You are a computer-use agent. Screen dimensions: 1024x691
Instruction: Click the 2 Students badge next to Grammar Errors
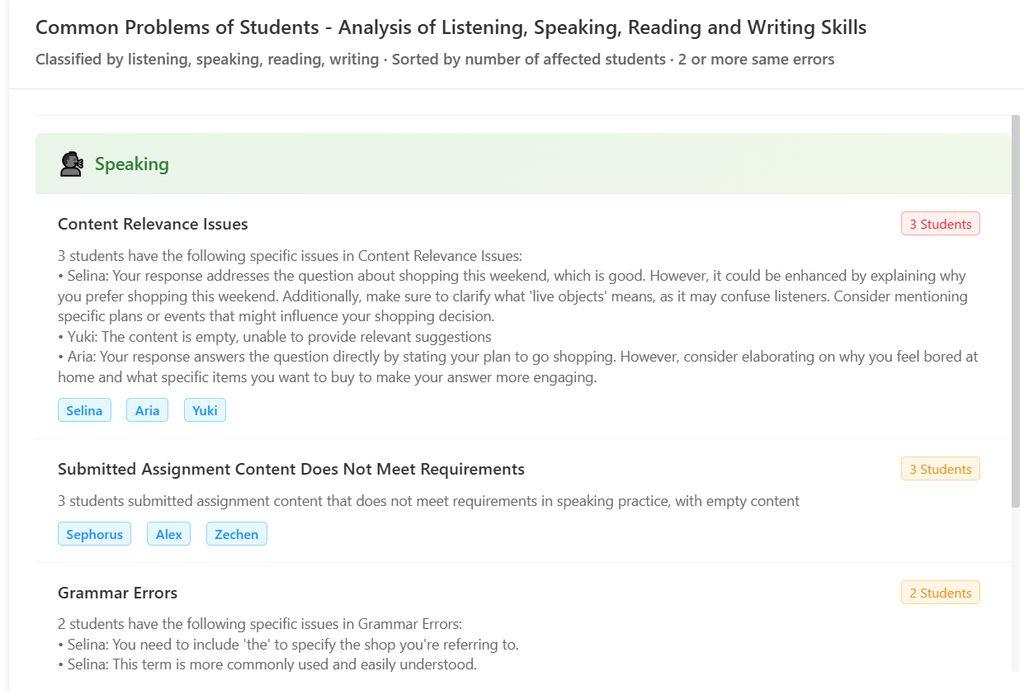(940, 592)
